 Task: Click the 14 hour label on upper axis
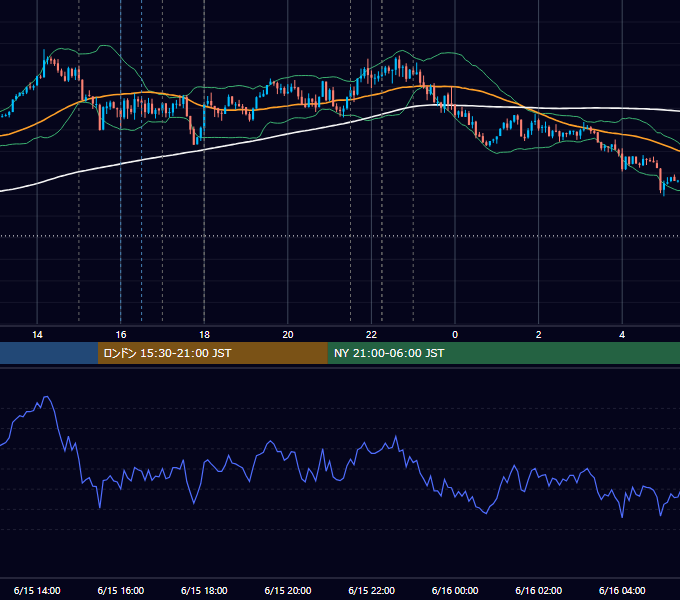tap(37, 335)
